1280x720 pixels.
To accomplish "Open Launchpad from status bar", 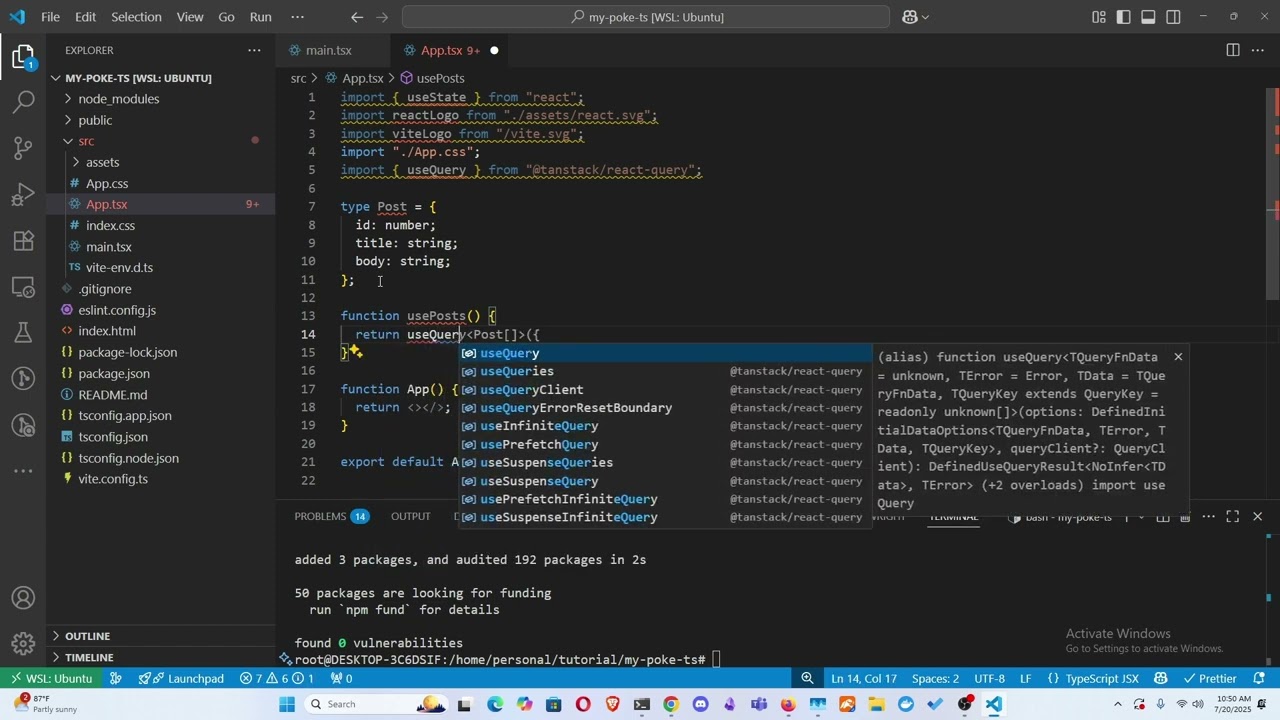I will 182,678.
